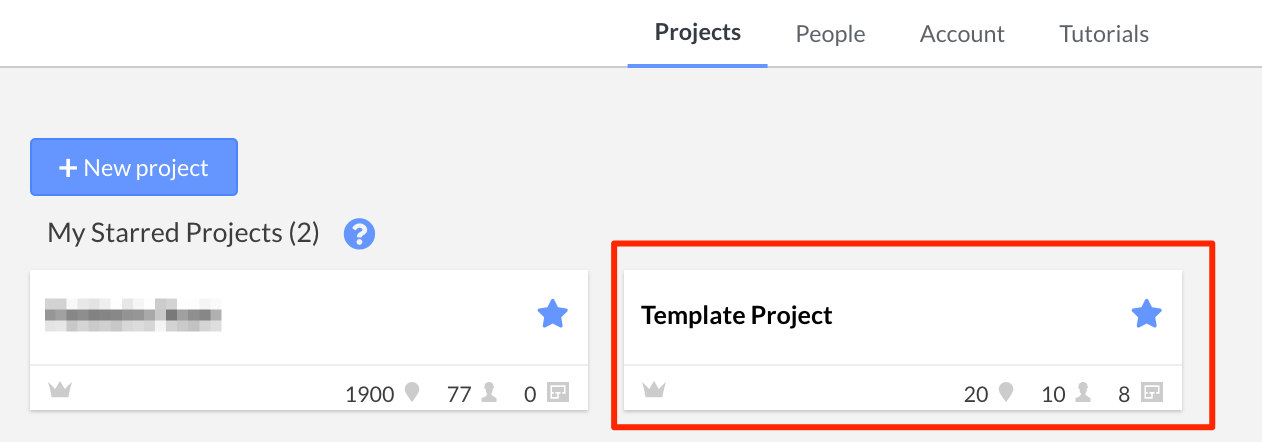The width and height of the screenshot is (1262, 442).
Task: Unstar the blurred-name project card
Action: pos(553,316)
